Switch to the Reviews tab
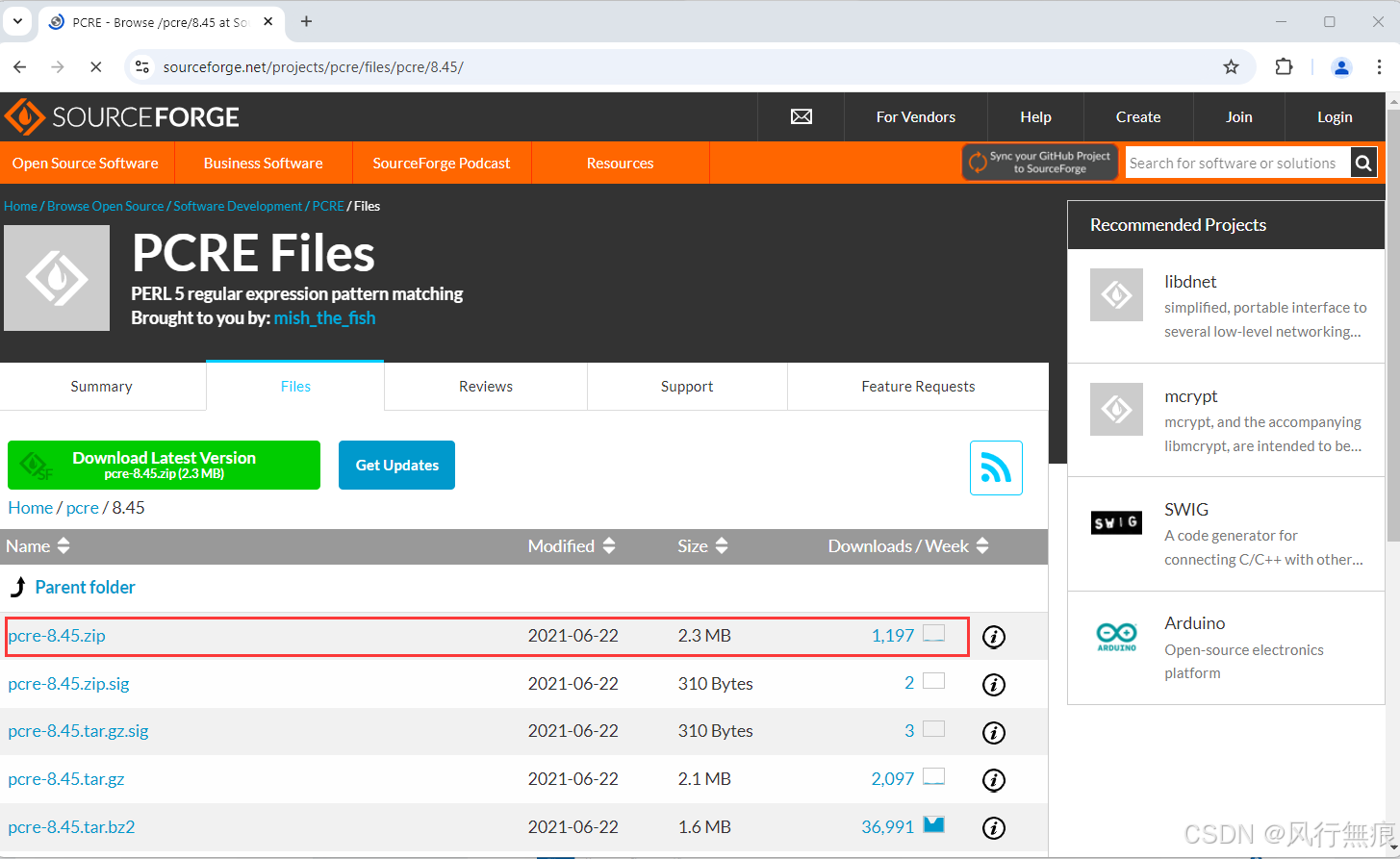The image size is (1400, 859). [x=486, y=387]
